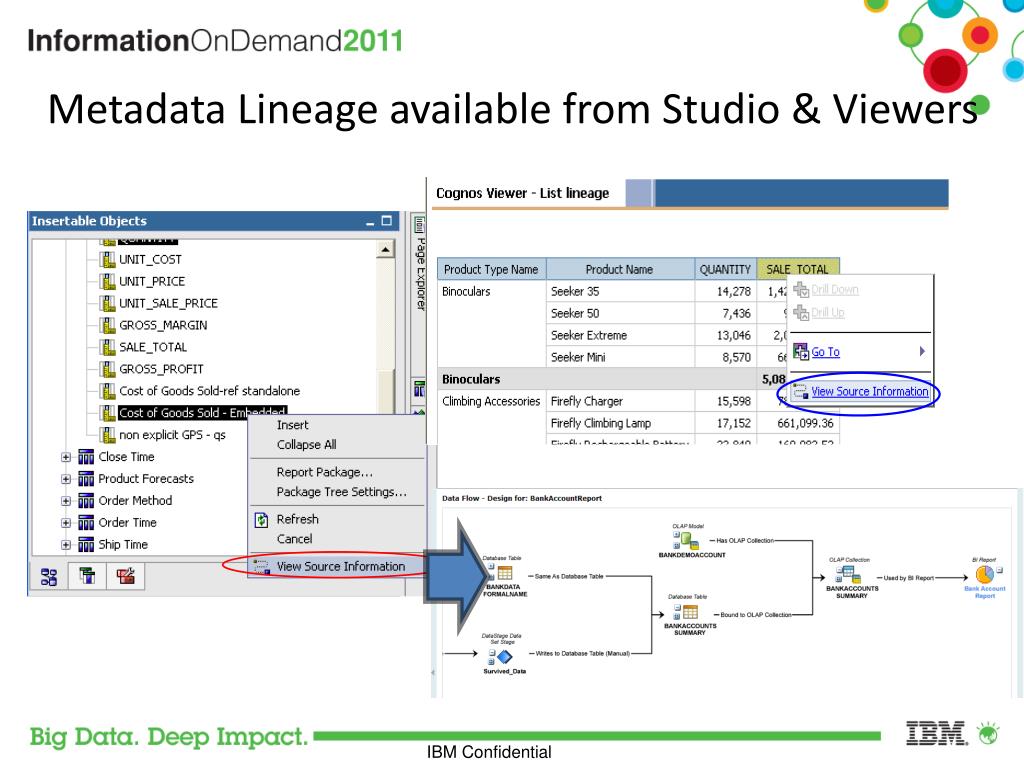Screen dimensions: 1024x768
Task: Click the Close Time dimension icon
Action: [86, 456]
